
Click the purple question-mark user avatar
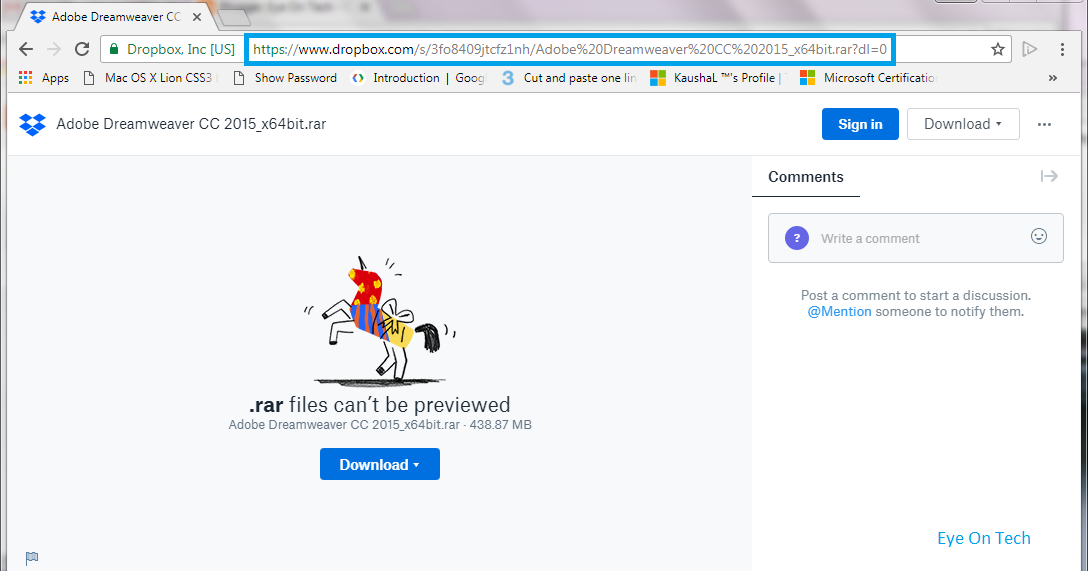pyautogui.click(x=797, y=238)
